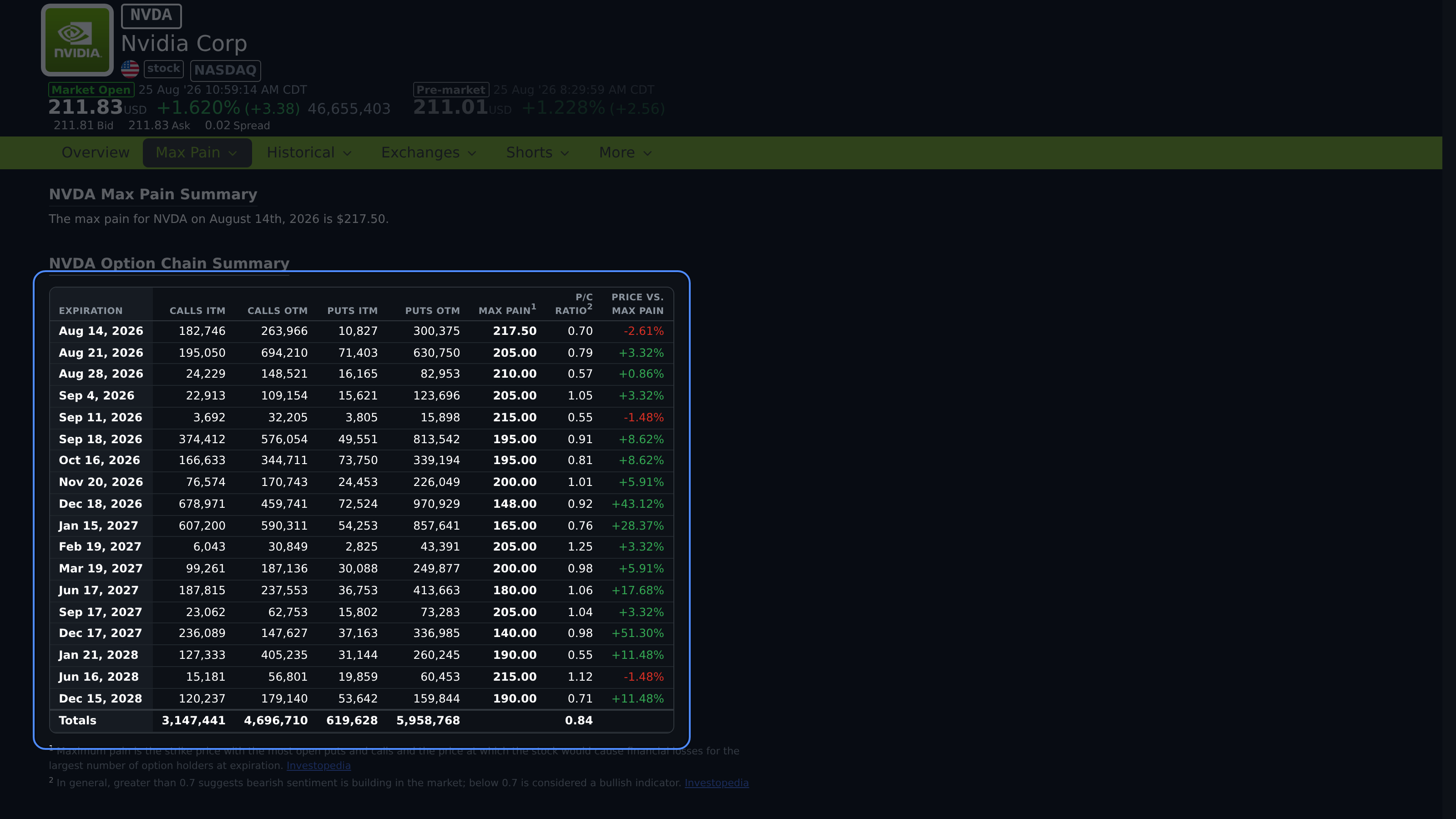Click the NVDA Max Pain Summary heading
1456x819 pixels.
(x=153, y=194)
